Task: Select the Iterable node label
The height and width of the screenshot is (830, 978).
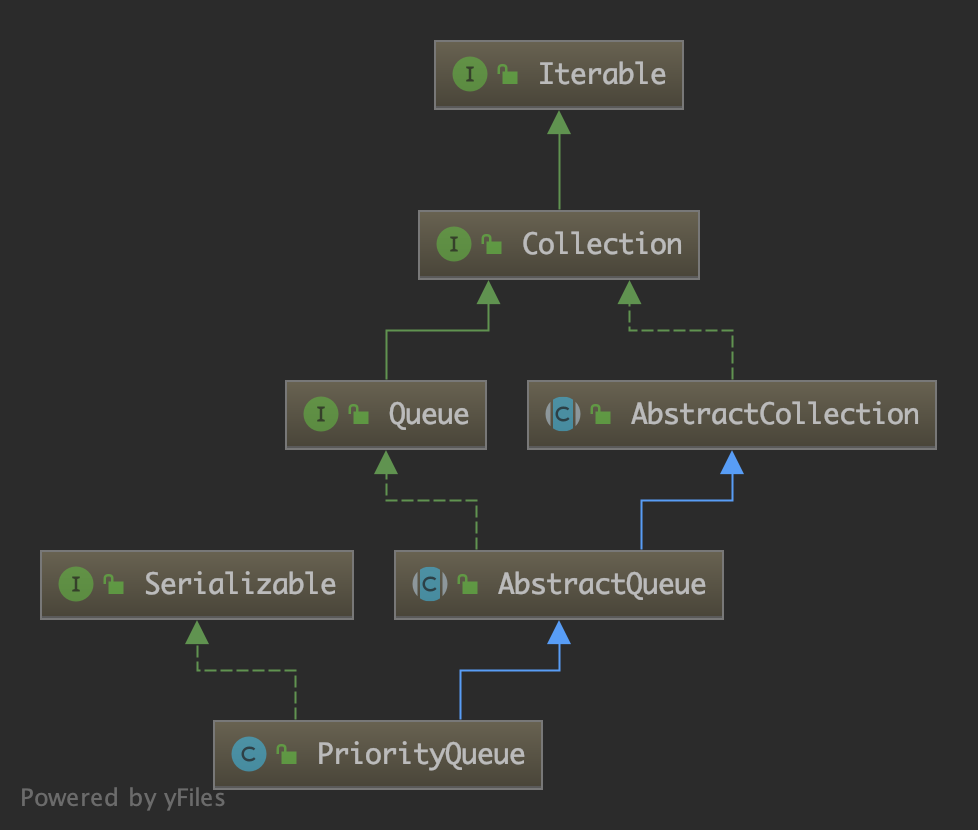Action: click(x=601, y=75)
